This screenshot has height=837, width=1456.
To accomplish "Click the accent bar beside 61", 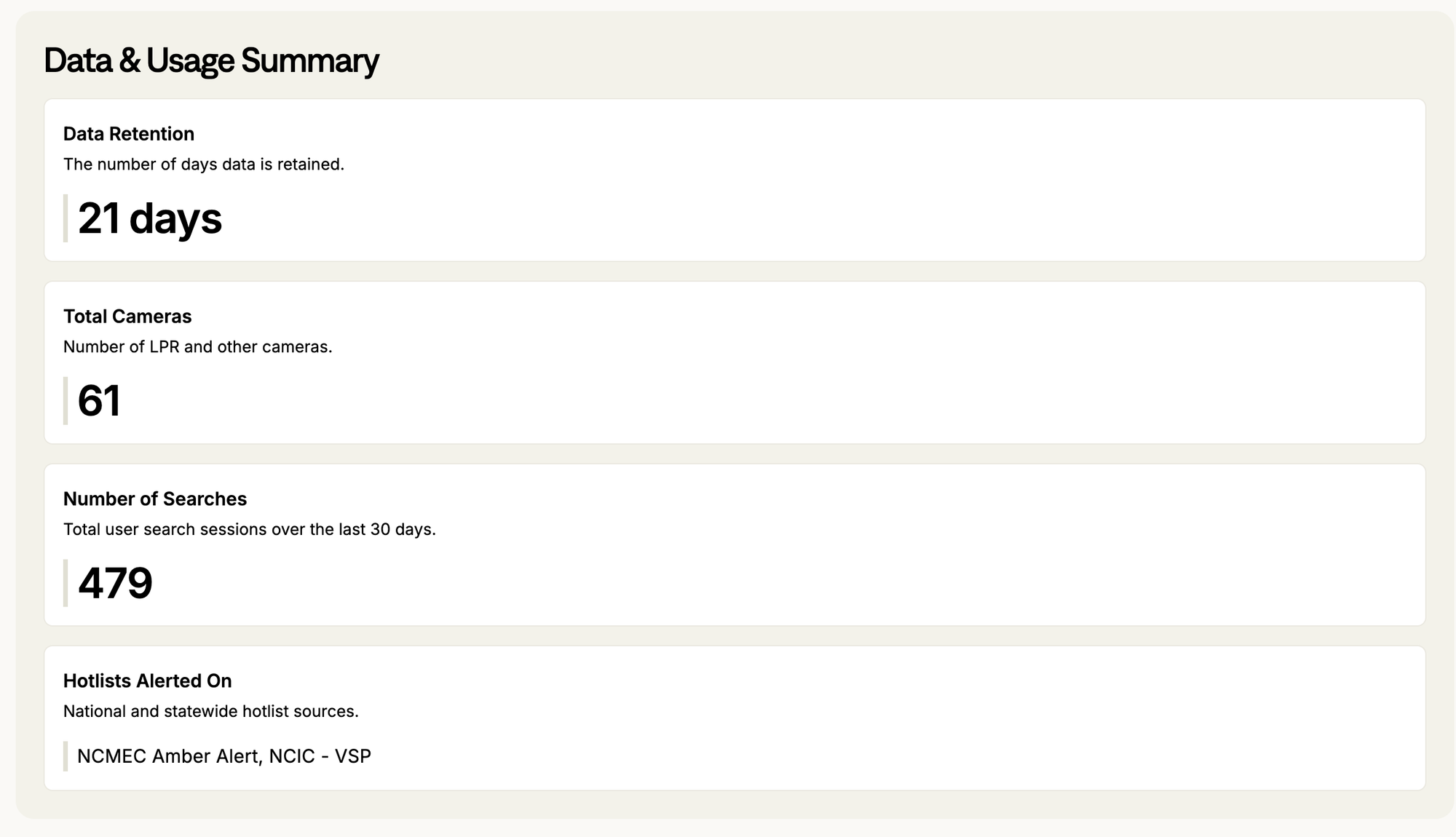I will [66, 401].
